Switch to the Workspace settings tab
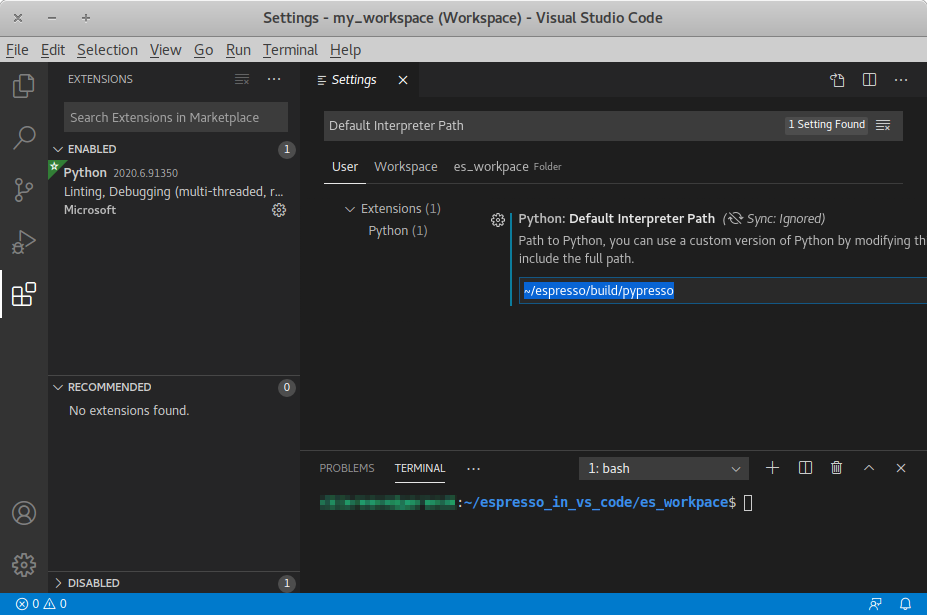927x615 pixels. coord(405,167)
